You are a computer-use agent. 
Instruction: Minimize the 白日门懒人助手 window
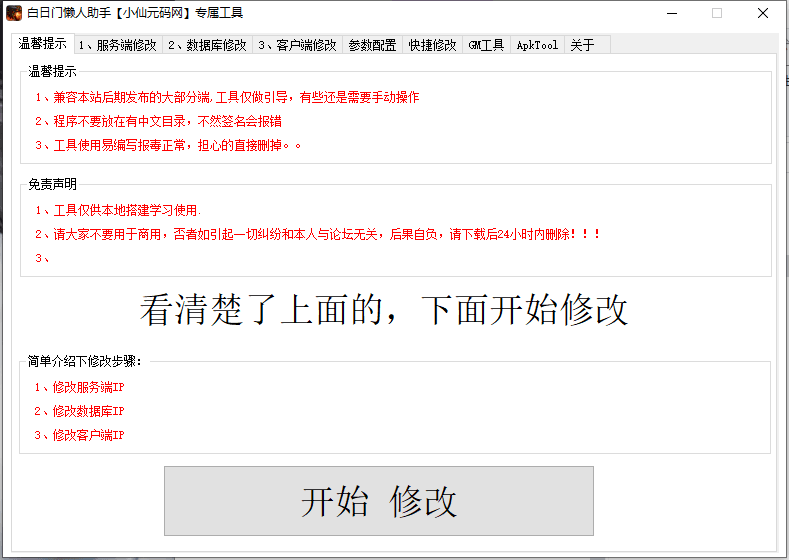click(672, 13)
